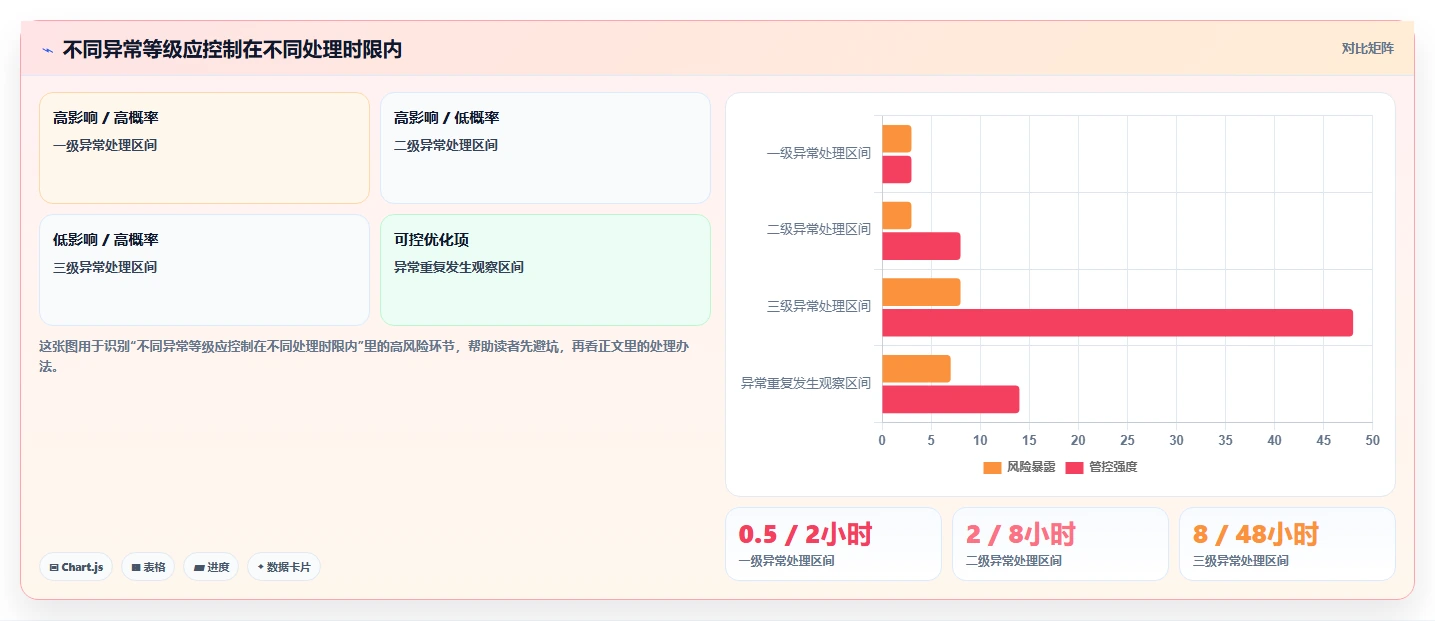The height and width of the screenshot is (621, 1435).
Task: Click the 表格 tag chip
Action: 148,567
